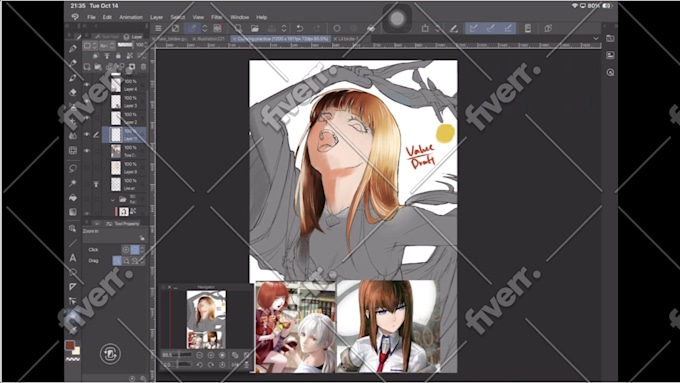The height and width of the screenshot is (383, 680).
Task: Switch to the Coloring practice canvas tab
Action: point(281,39)
